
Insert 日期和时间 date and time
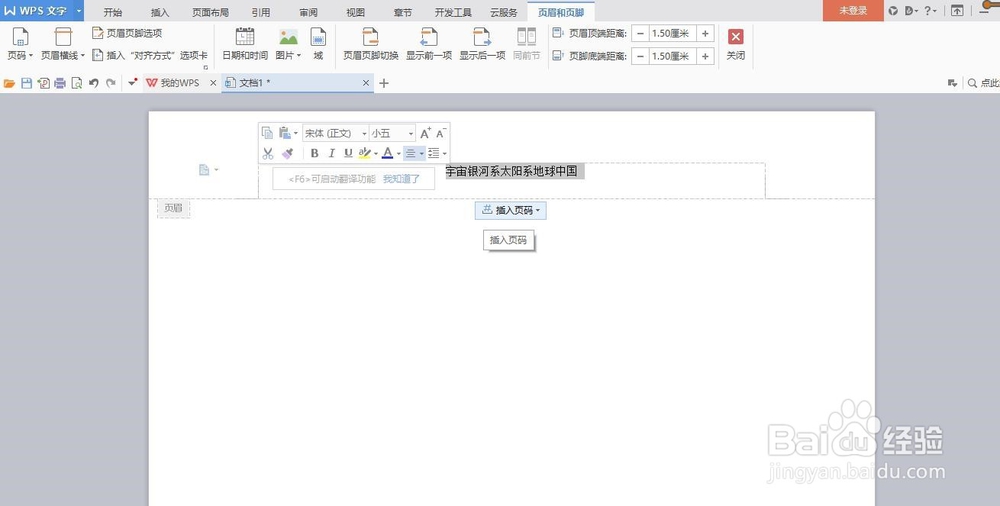(245, 44)
